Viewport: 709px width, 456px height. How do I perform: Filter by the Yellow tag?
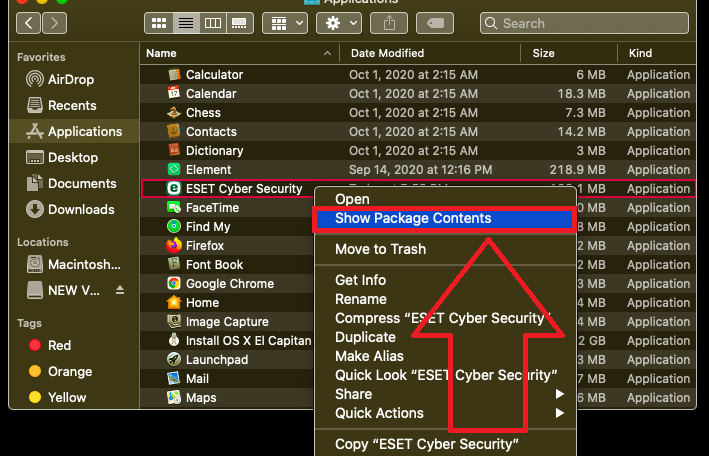(57, 397)
